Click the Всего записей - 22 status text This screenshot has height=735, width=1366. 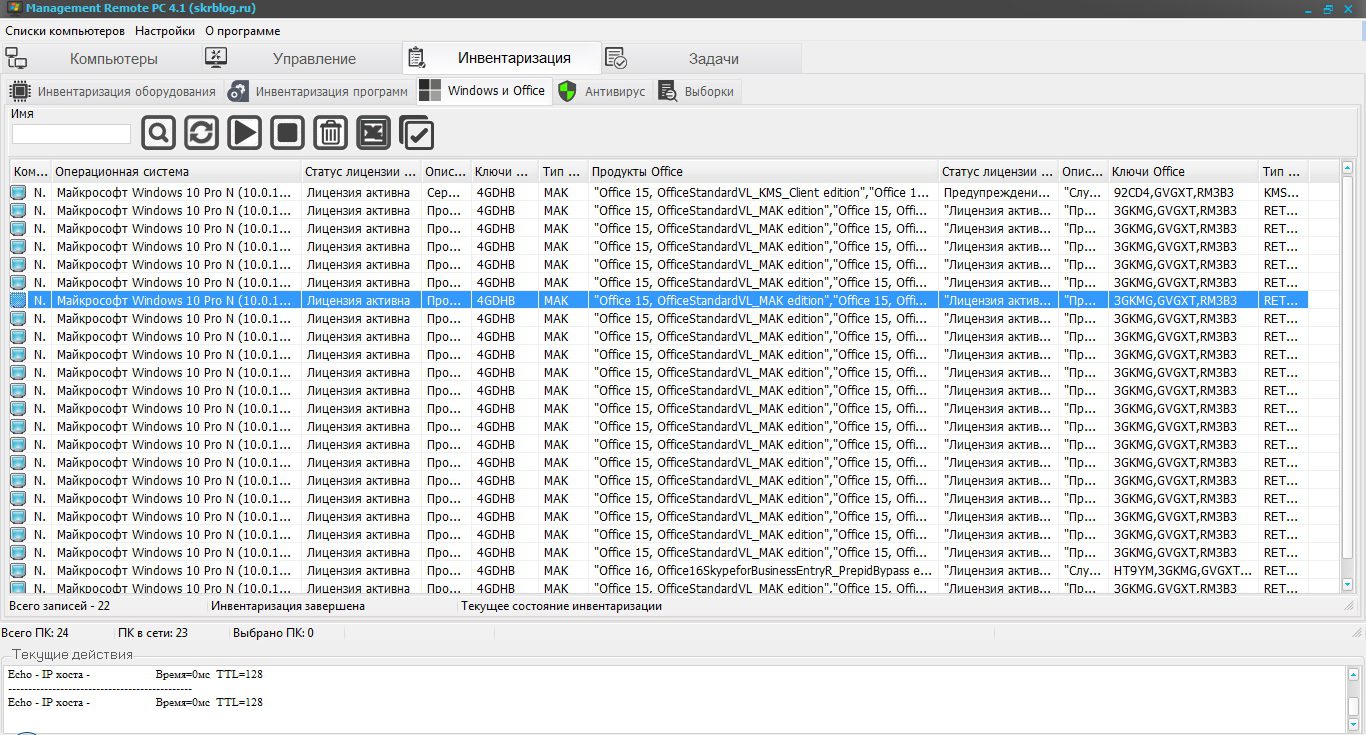pos(60,606)
